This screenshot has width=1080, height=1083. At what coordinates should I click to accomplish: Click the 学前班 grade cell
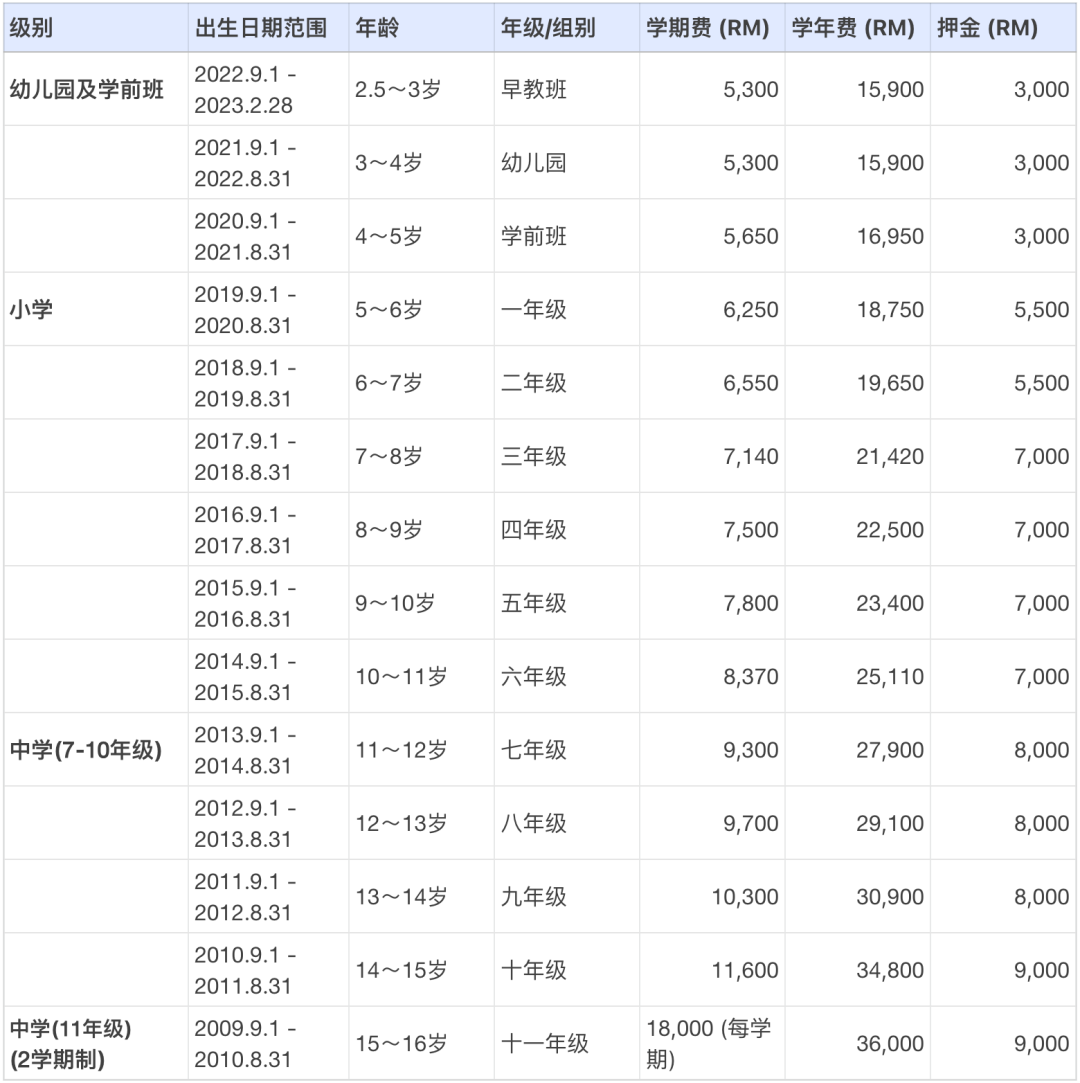566,236
